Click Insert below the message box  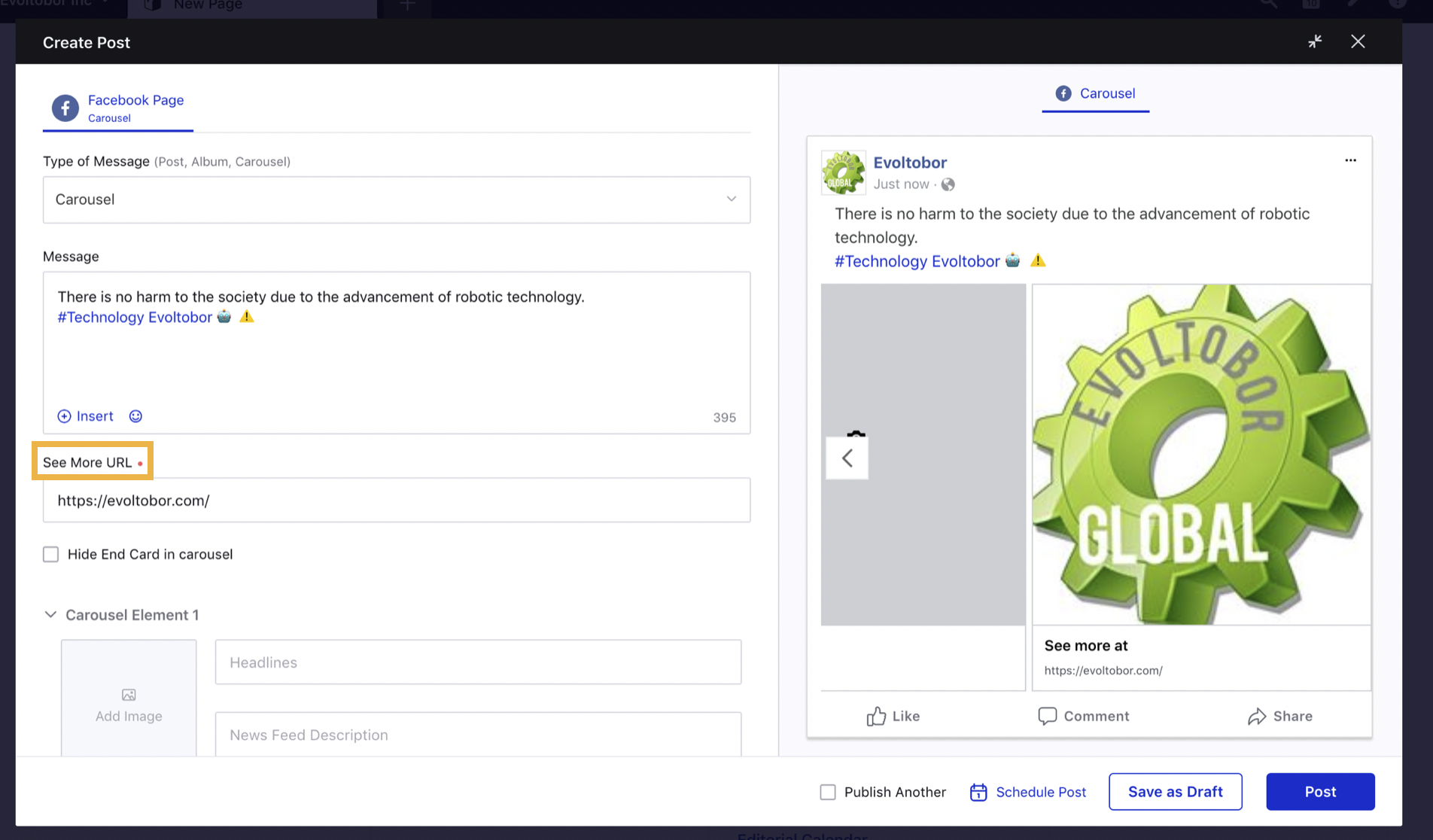[x=95, y=416]
